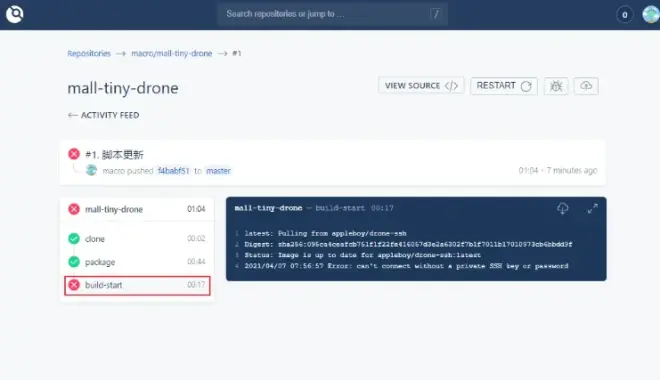Click the '#1. 脚本更新' build title
Screen dimensions: 660x380
click(114, 154)
